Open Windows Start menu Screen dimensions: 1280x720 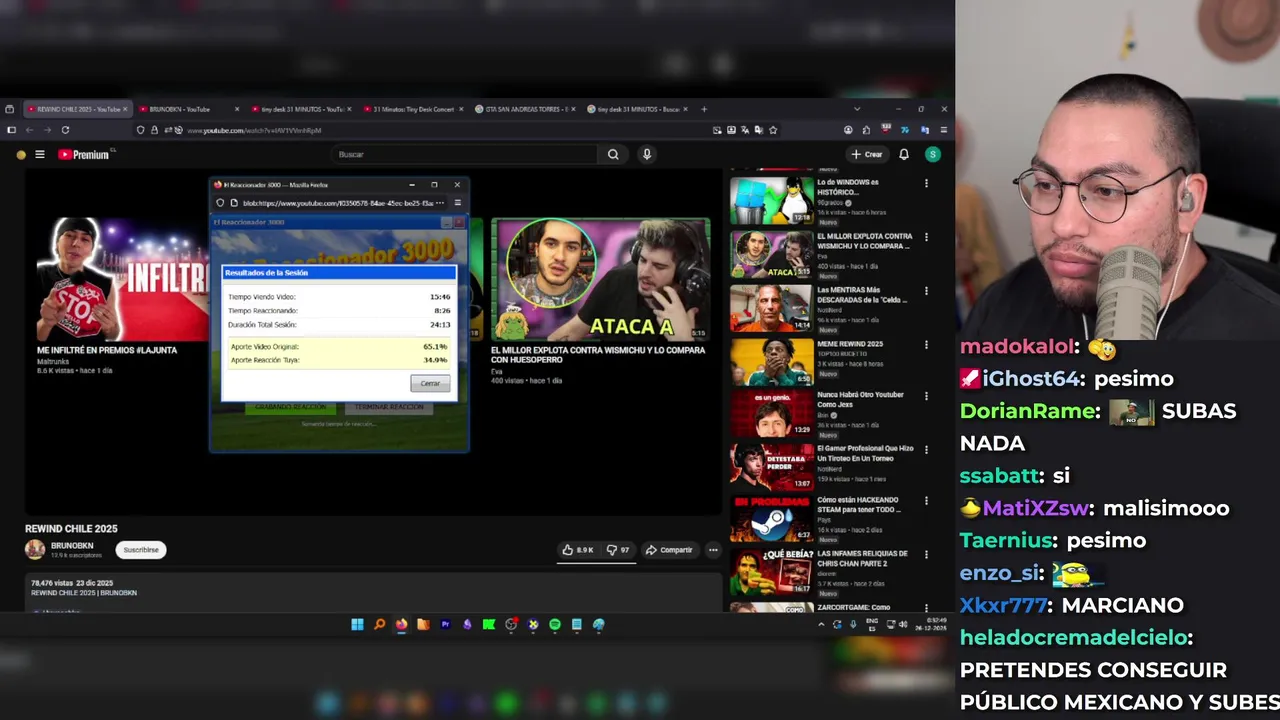357,624
